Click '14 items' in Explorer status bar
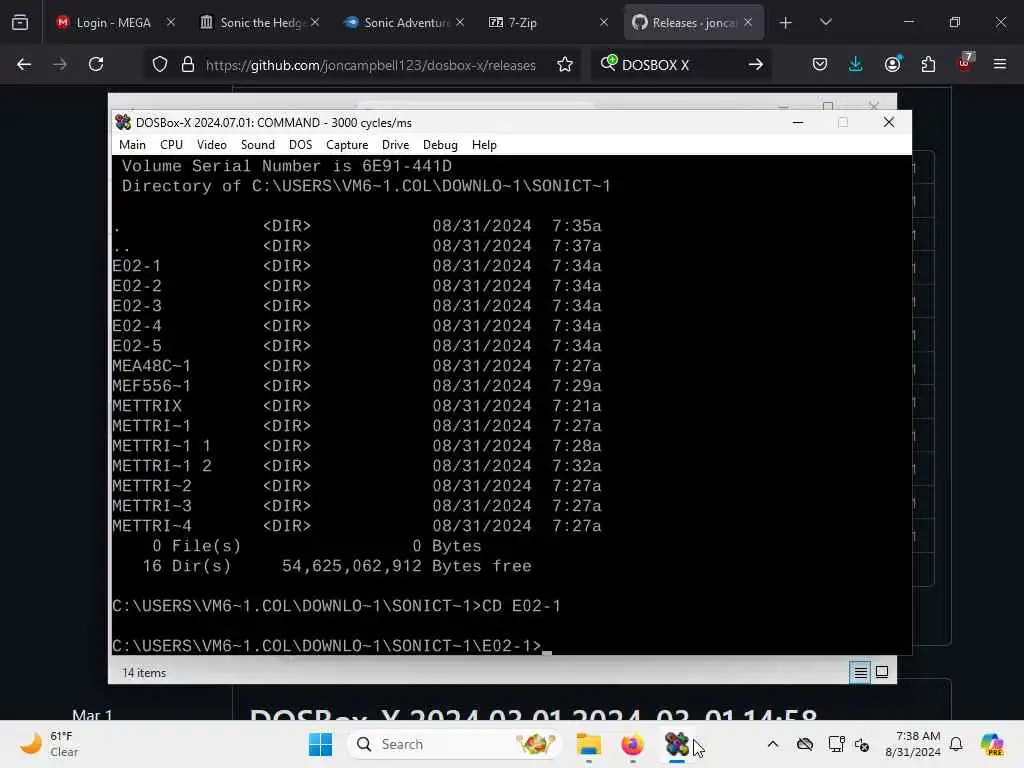Screen dimensions: 1024x768 (x=144, y=673)
